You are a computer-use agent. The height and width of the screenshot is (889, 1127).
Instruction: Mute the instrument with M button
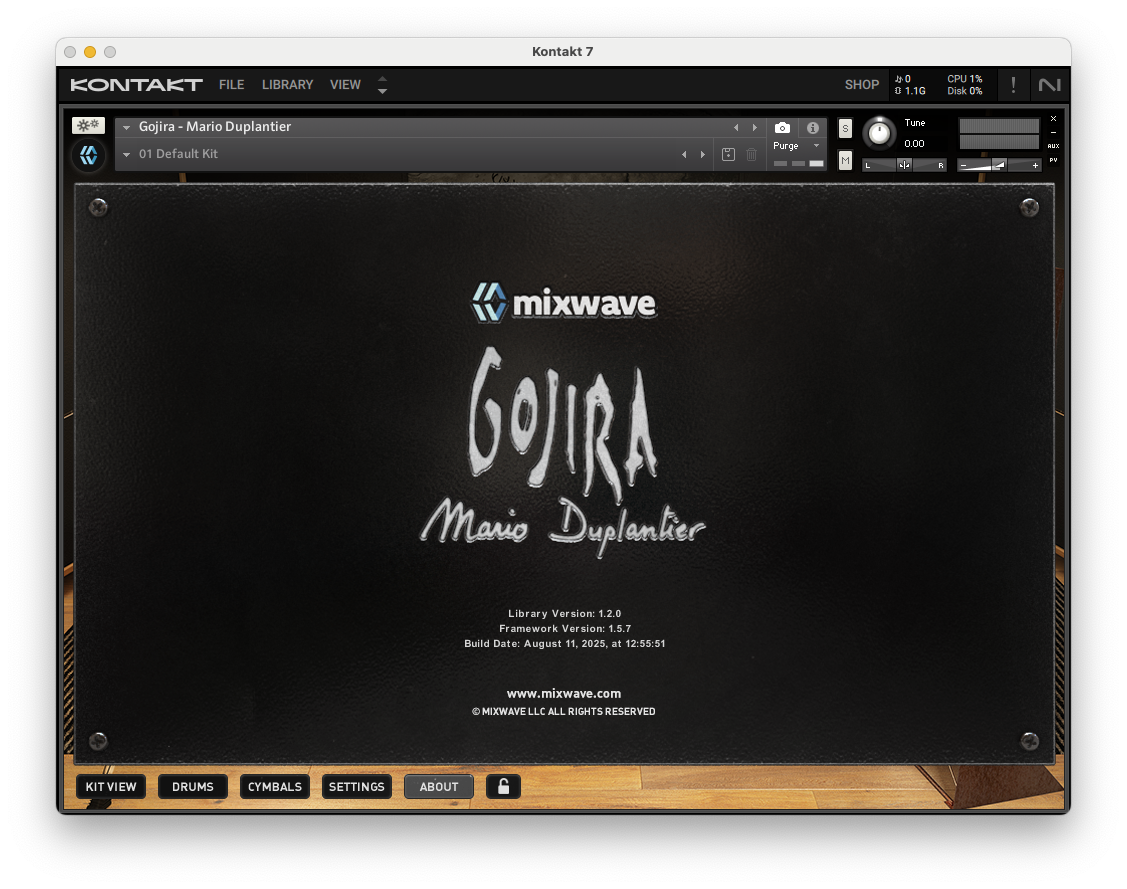click(845, 160)
